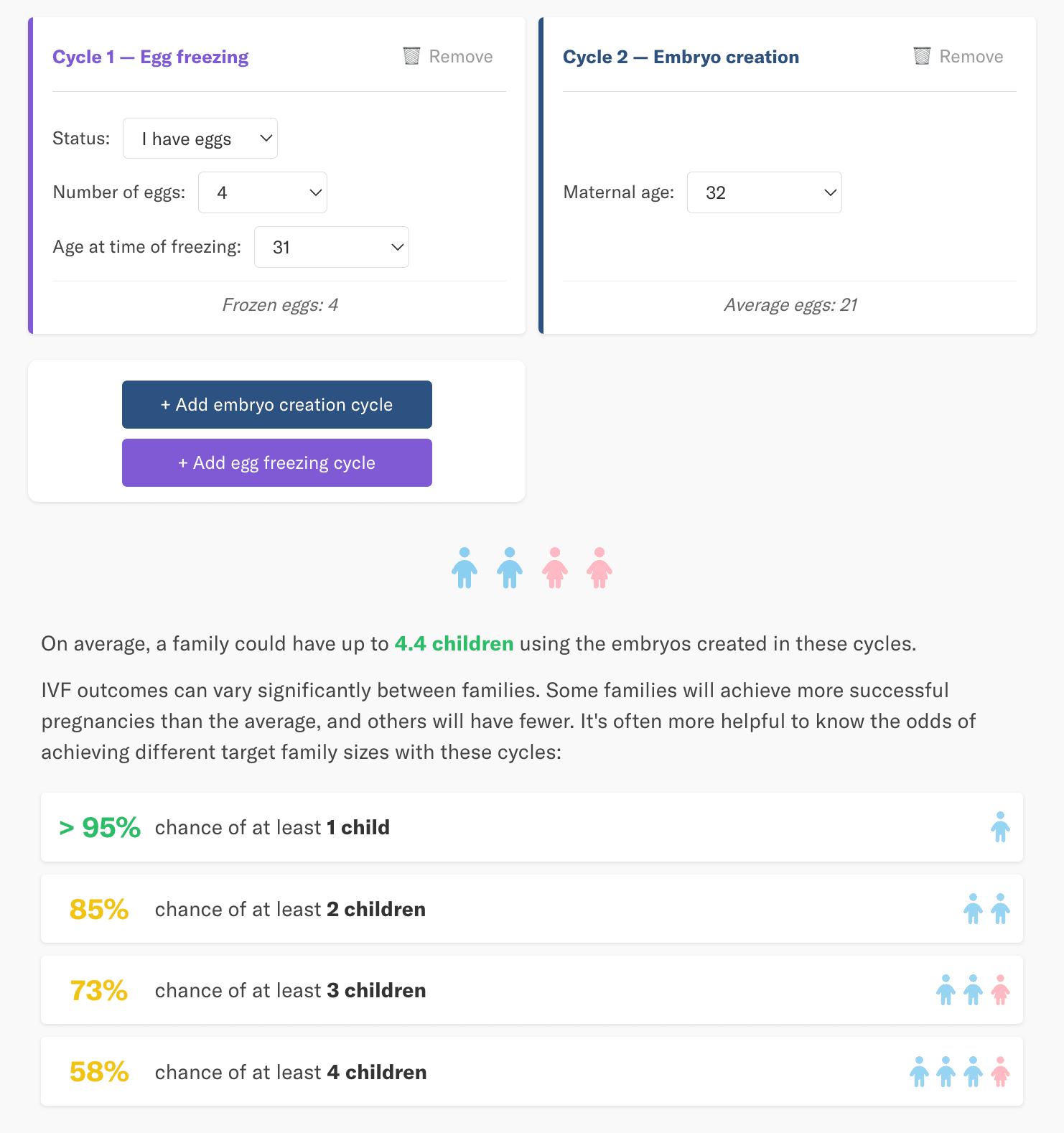The image size is (1064, 1133).
Task: Click the last pink child figure icon
Action: [x=599, y=568]
